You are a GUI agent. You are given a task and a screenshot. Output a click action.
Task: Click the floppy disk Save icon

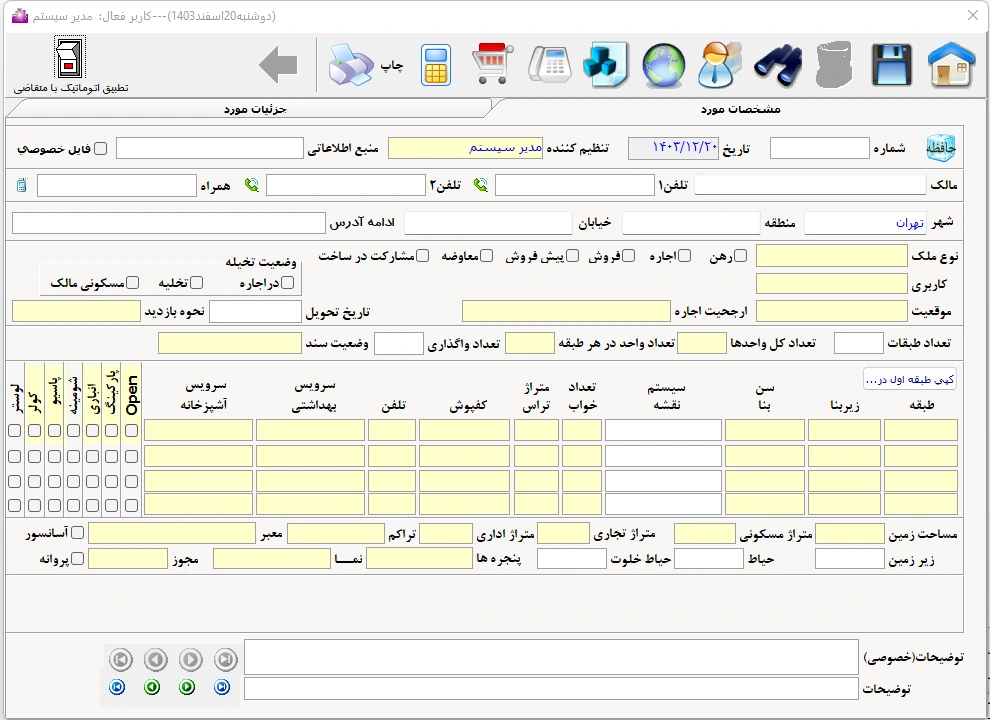(890, 66)
